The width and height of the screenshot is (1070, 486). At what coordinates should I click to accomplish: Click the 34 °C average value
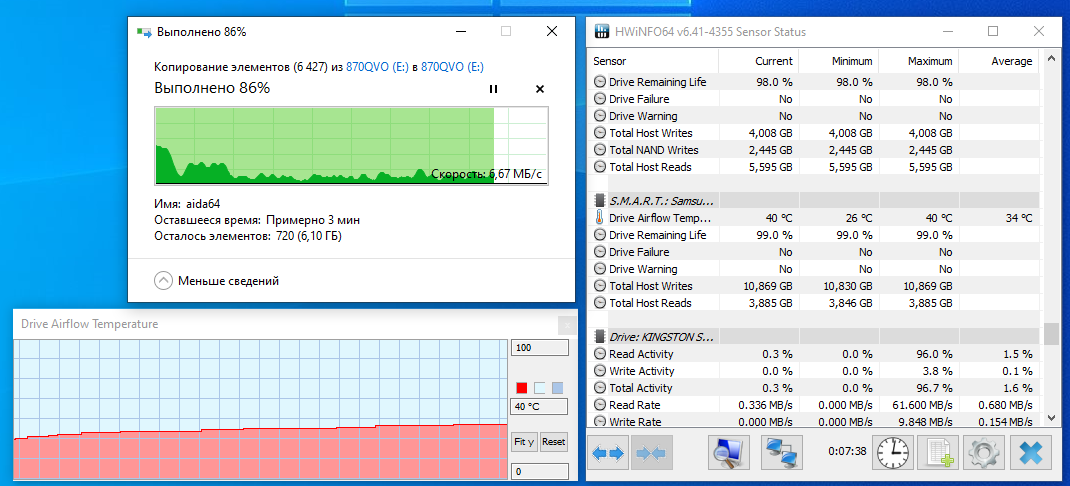point(1017,218)
